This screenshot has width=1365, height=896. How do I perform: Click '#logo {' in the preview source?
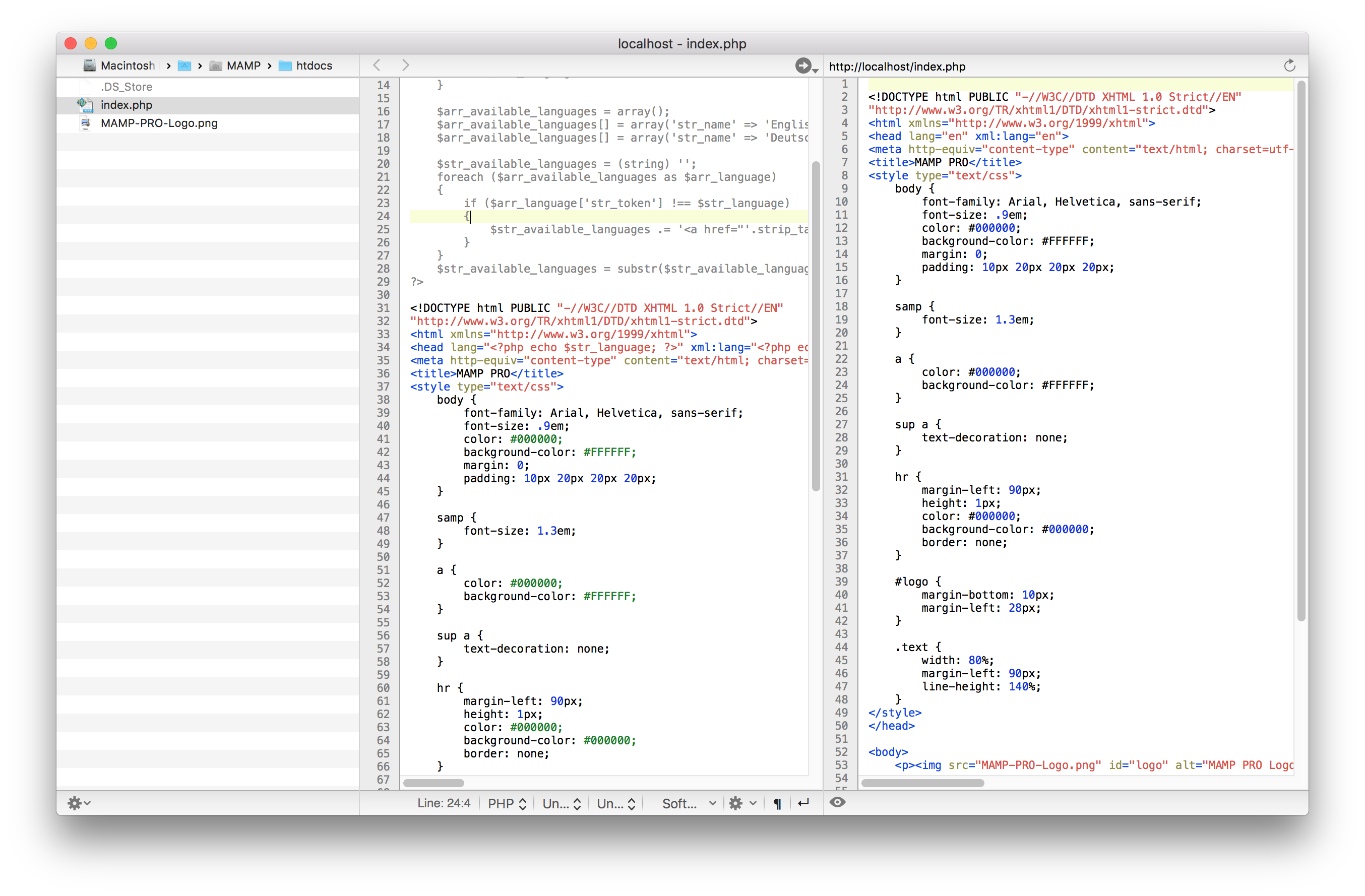pyautogui.click(x=918, y=581)
